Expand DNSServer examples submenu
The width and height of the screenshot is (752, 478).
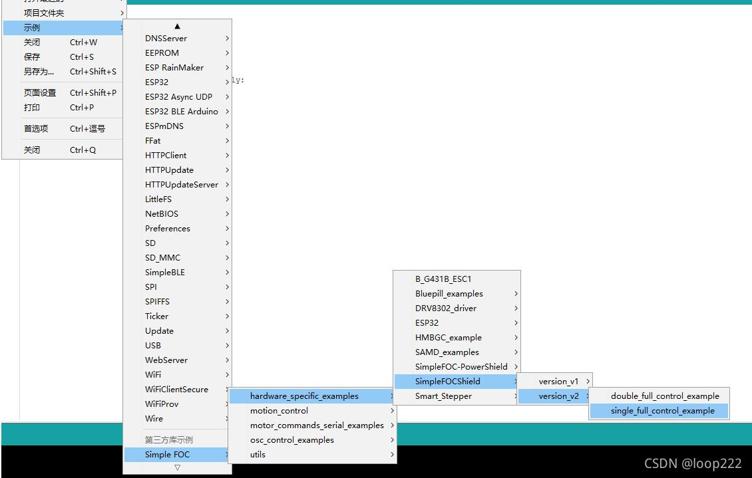point(177,38)
